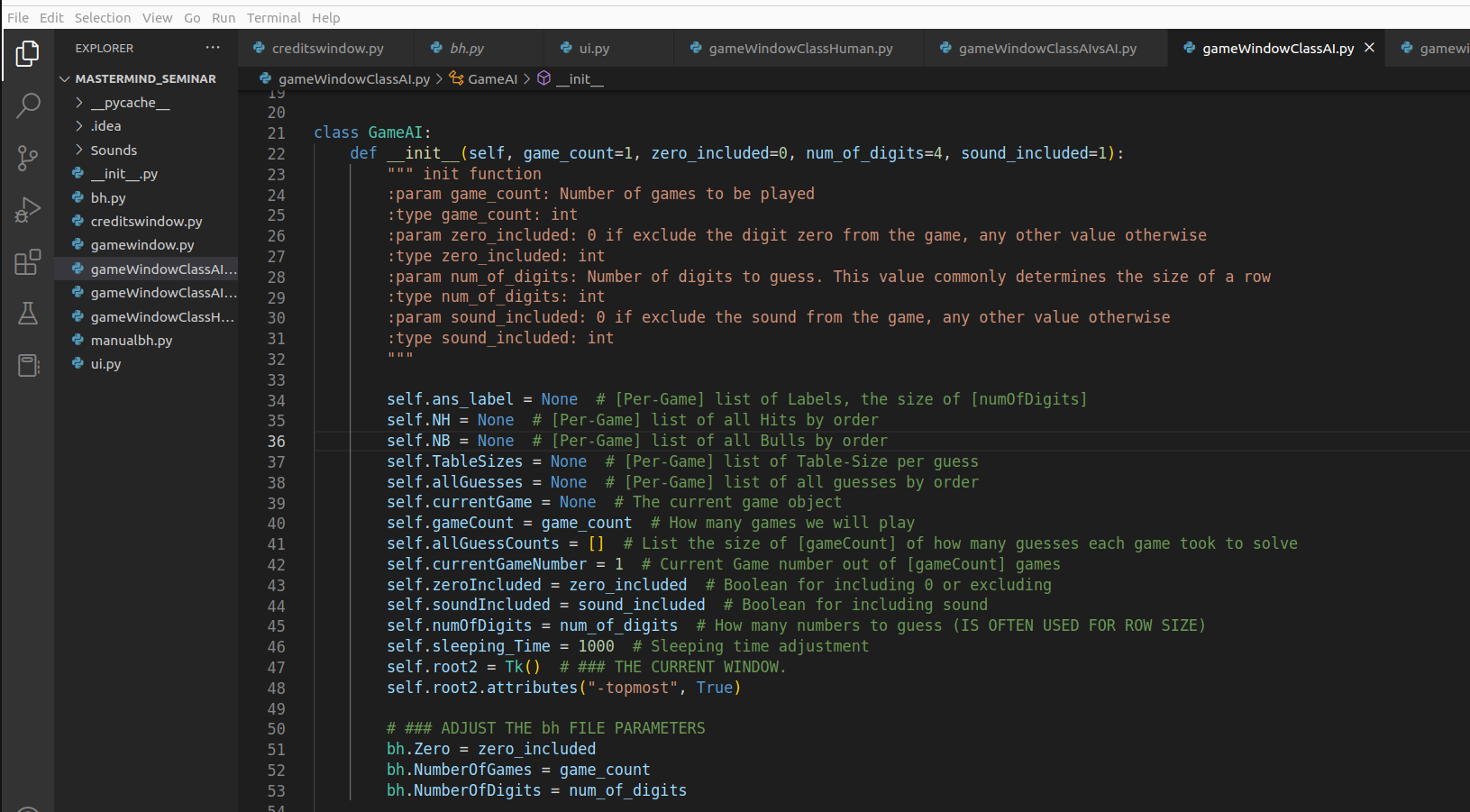Launch the Run and Debug panel
The image size is (1470, 812).
tap(27, 209)
